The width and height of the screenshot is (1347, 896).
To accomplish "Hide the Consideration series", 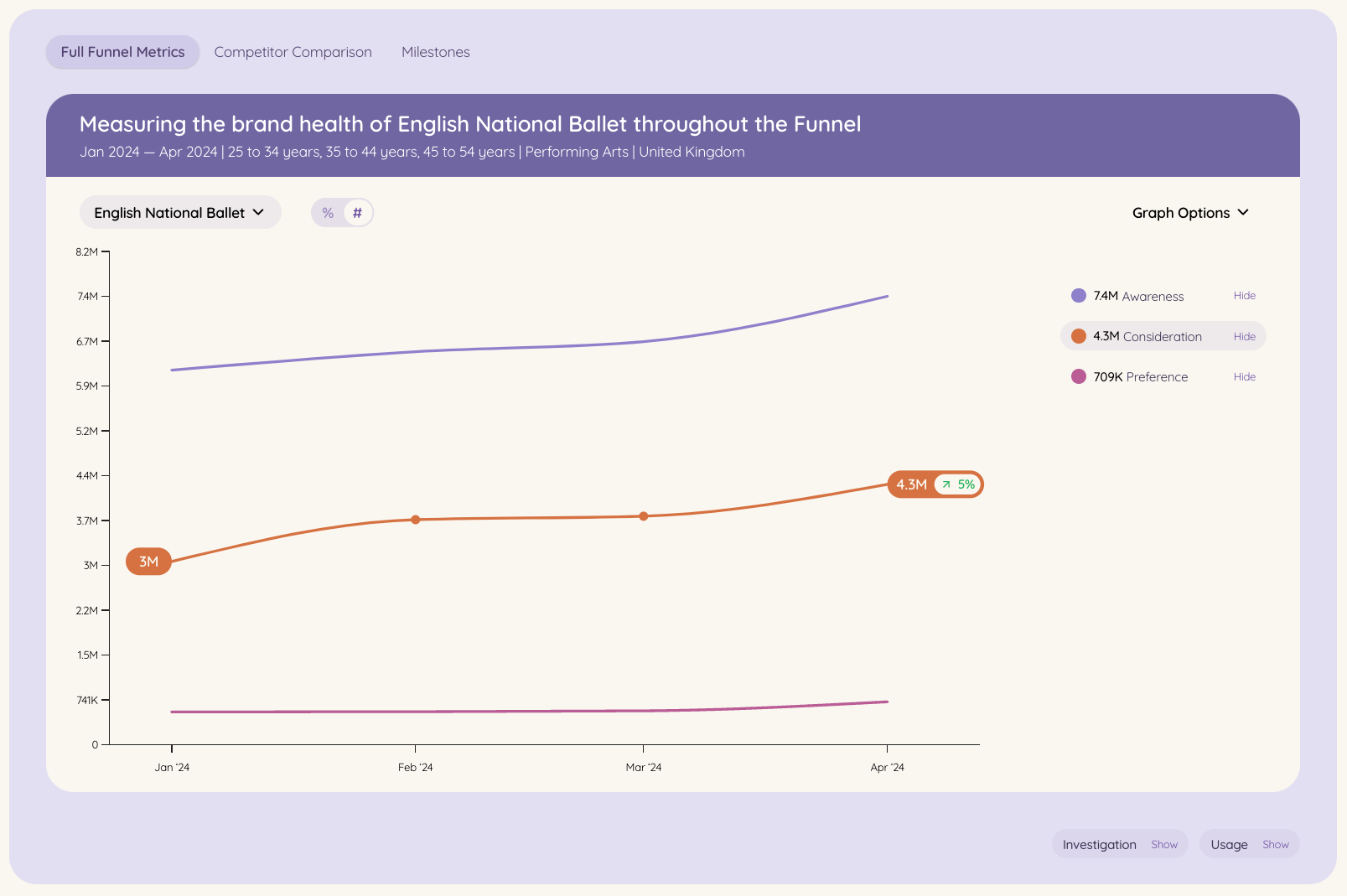I will pos(1244,337).
